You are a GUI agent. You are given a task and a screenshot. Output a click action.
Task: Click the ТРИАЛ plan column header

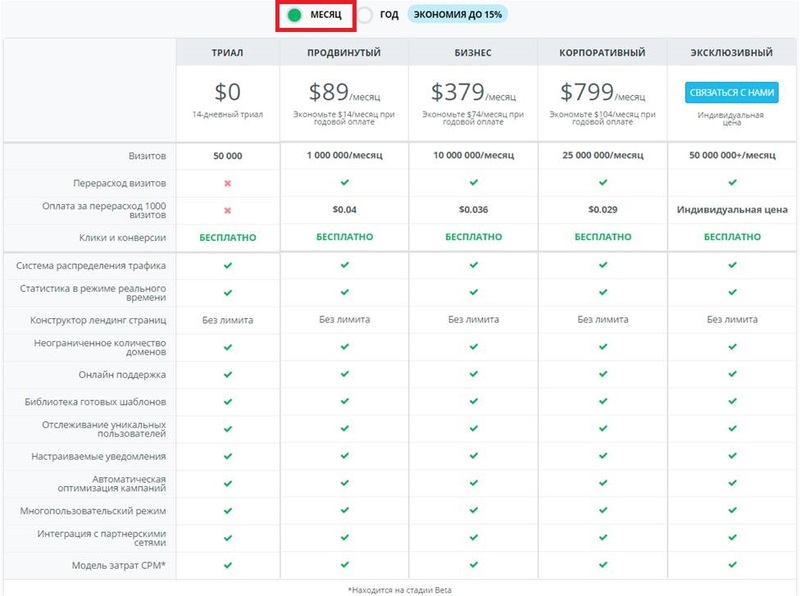pos(228,53)
